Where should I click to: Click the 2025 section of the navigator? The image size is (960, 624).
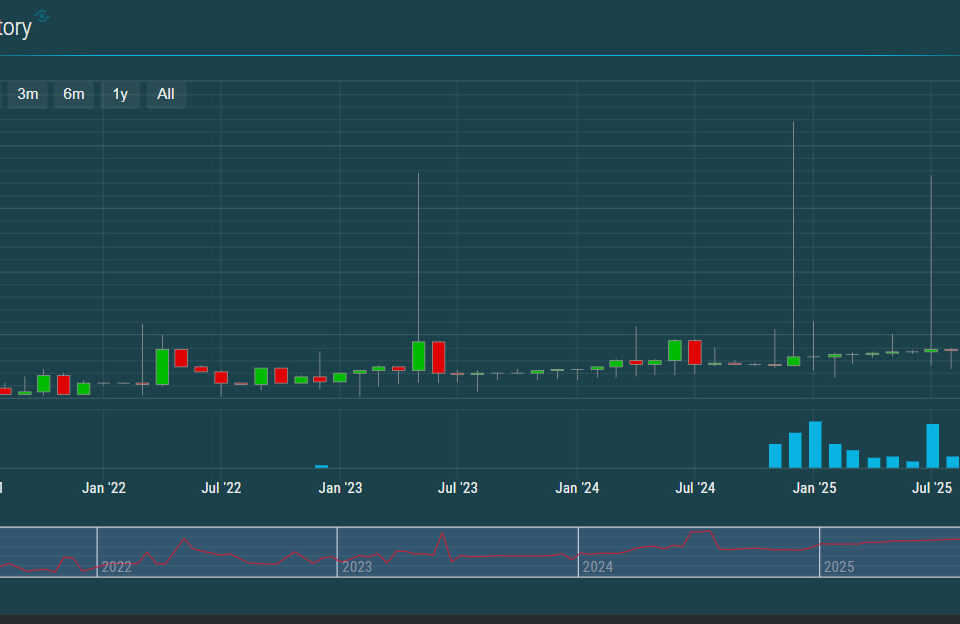(x=839, y=567)
